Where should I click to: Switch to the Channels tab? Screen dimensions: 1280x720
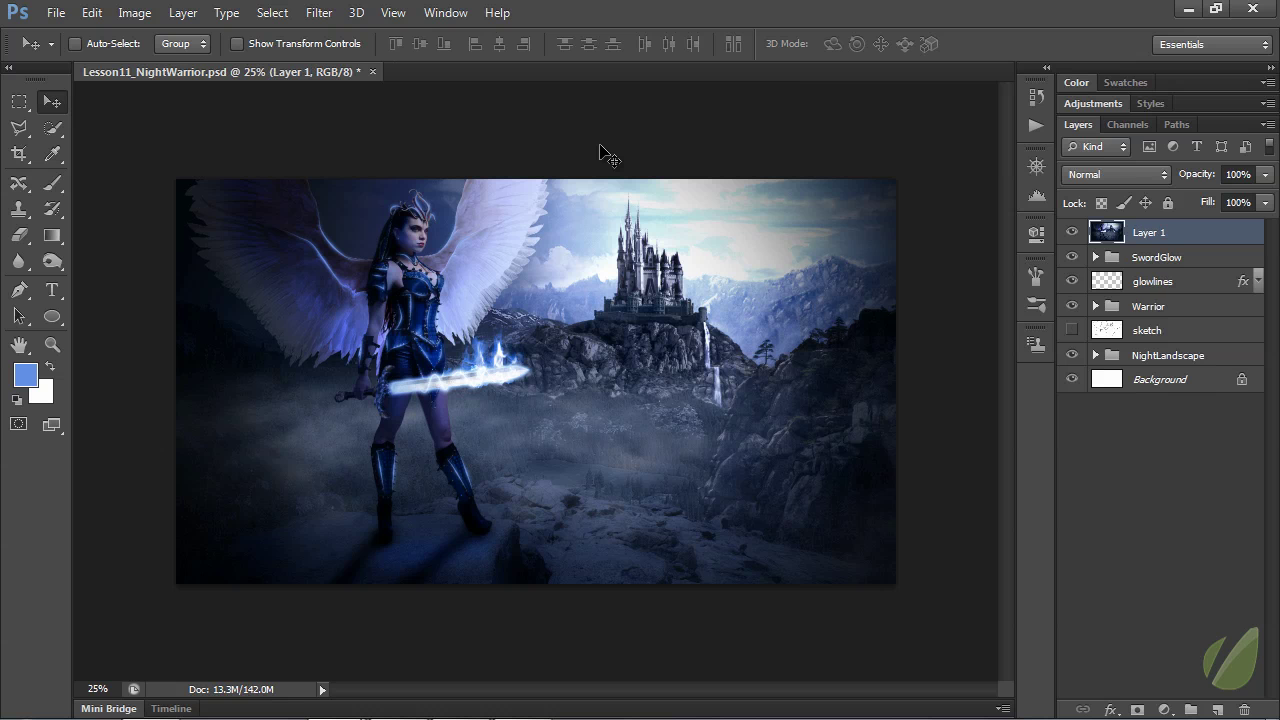tap(1127, 125)
